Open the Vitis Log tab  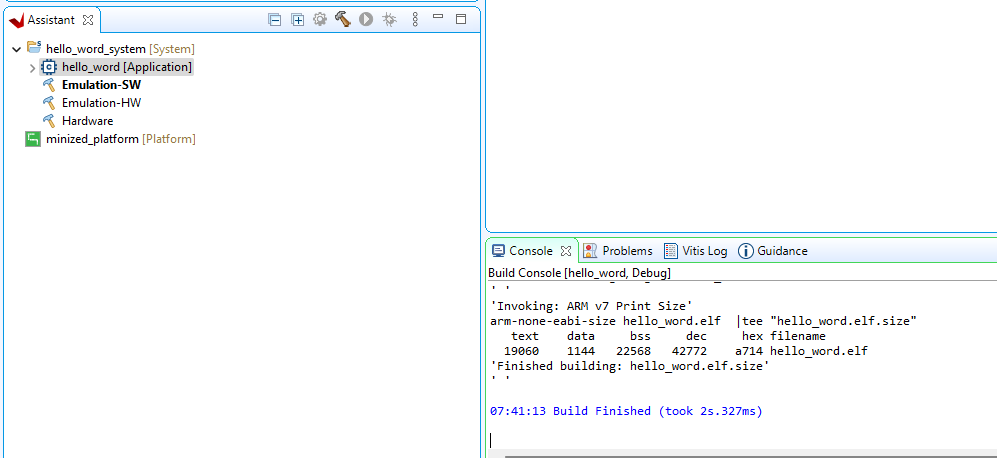coord(705,251)
